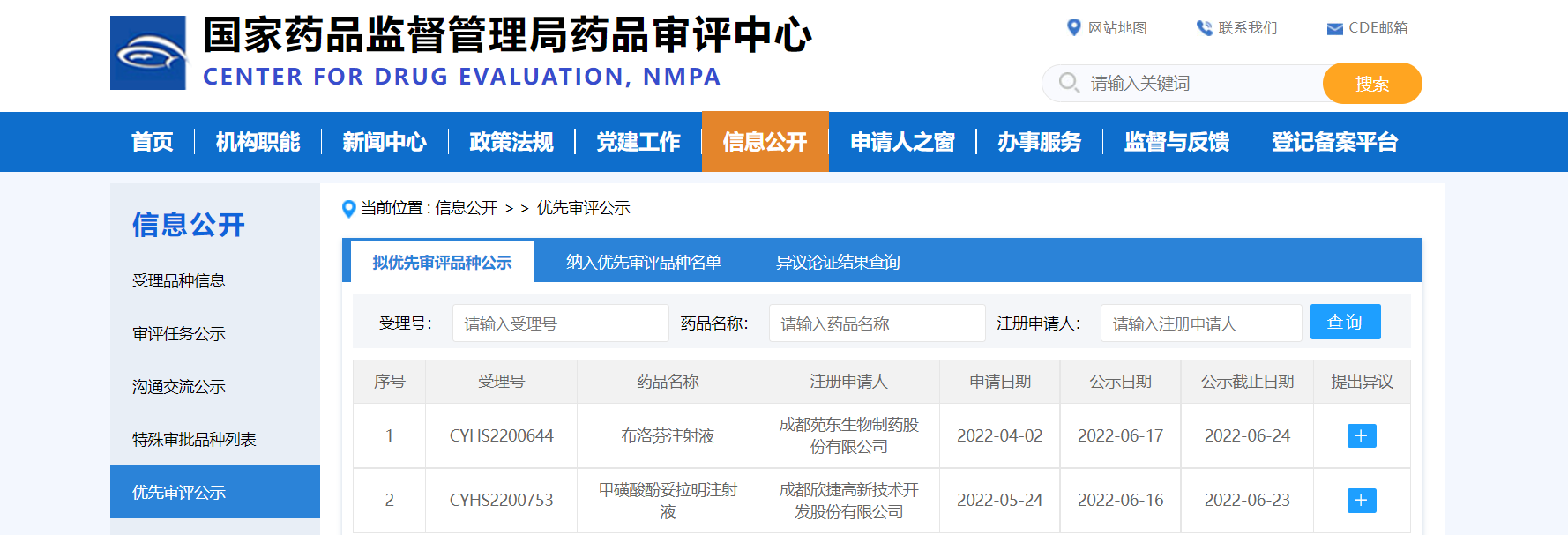Open 审评任务公示 in sidebar
The image size is (1568, 535).
[179, 333]
